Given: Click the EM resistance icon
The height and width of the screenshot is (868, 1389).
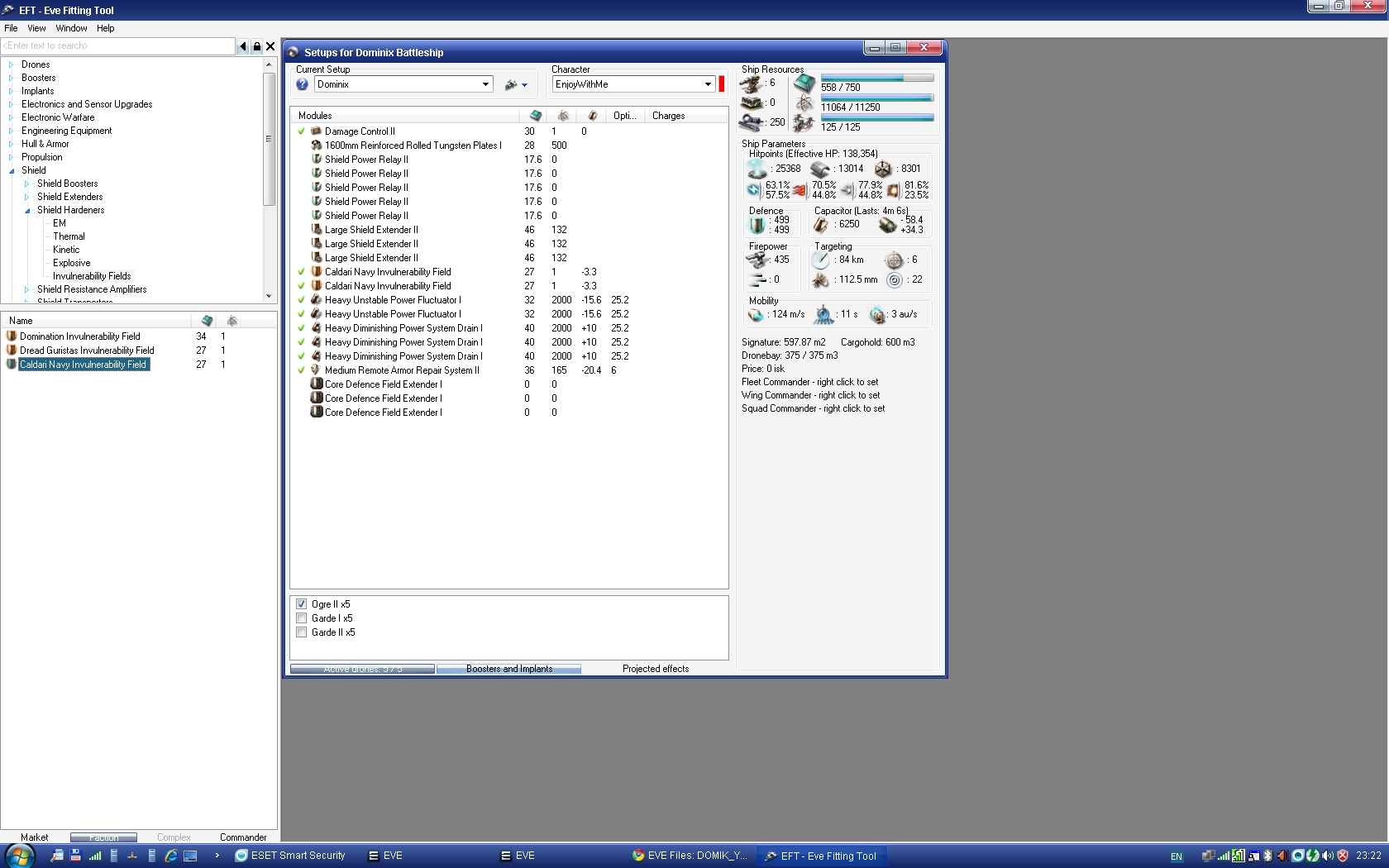Looking at the screenshot, I should point(753,190).
